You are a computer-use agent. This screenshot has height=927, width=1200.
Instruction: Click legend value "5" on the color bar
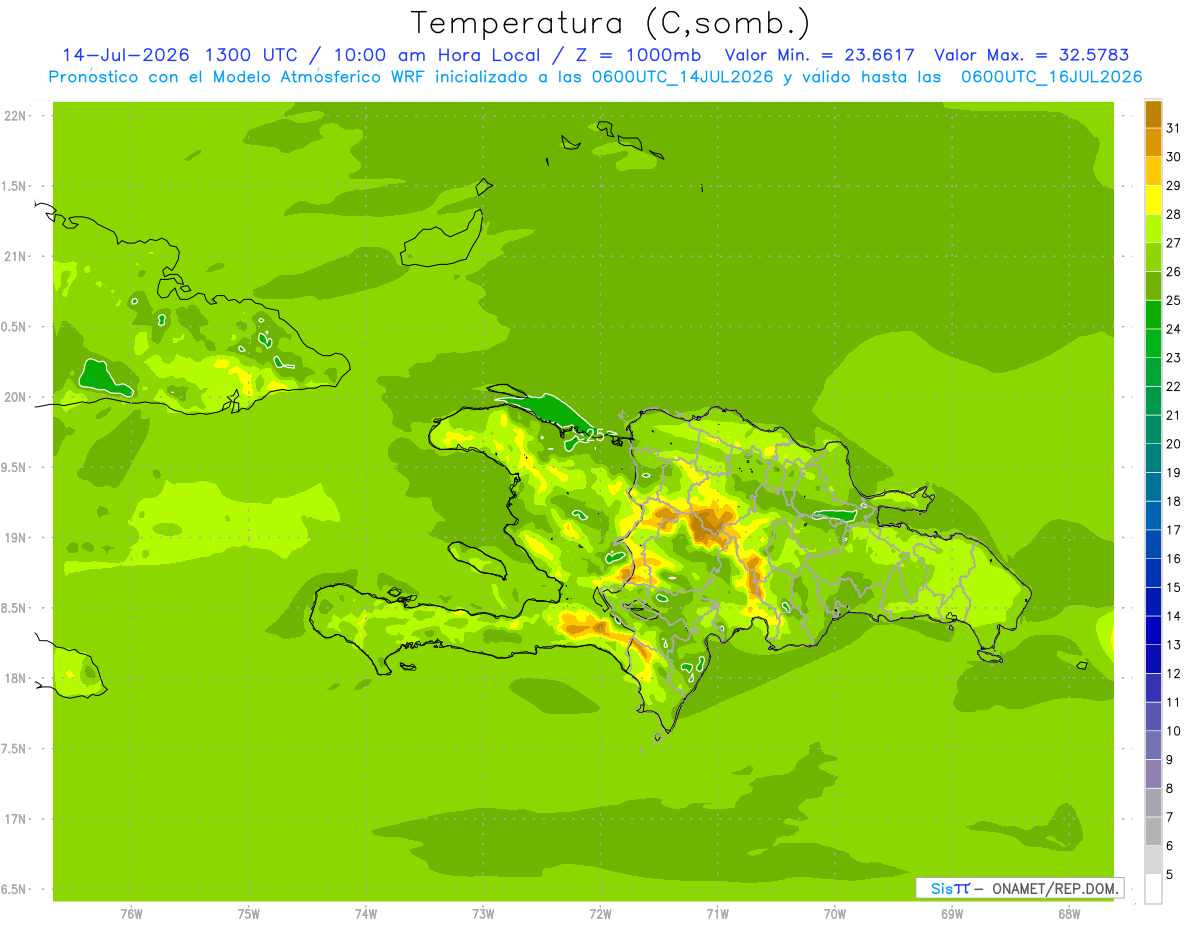click(x=1170, y=874)
